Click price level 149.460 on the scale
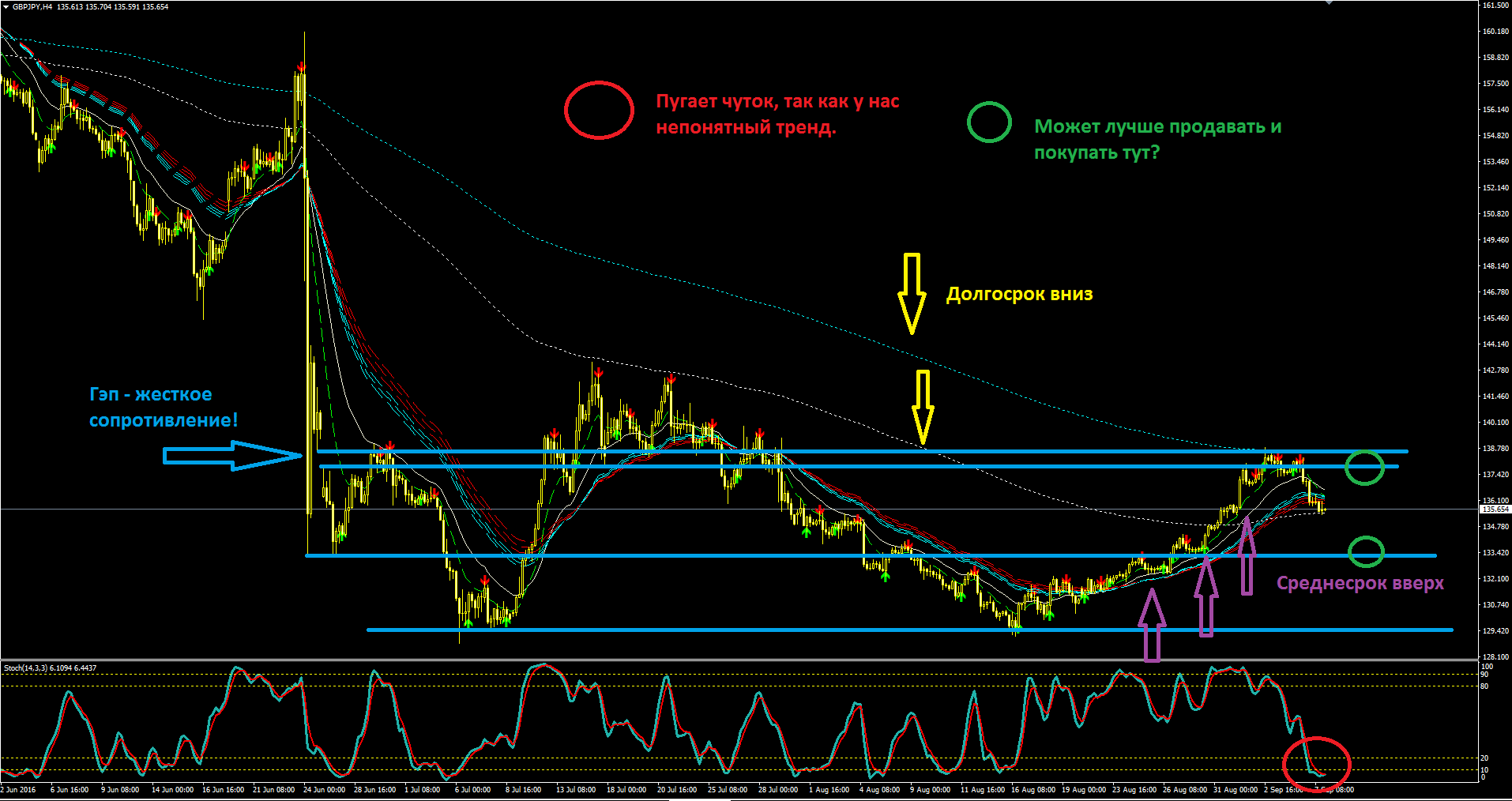1512x801 pixels. tap(1495, 240)
